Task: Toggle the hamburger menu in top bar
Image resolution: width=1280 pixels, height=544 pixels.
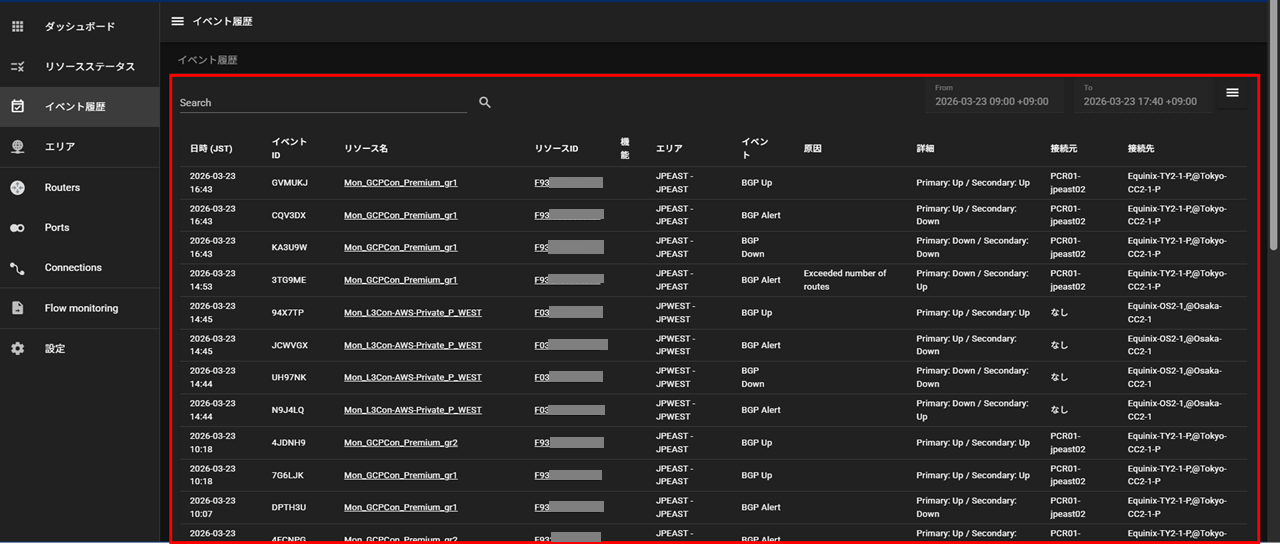Action: click(177, 21)
